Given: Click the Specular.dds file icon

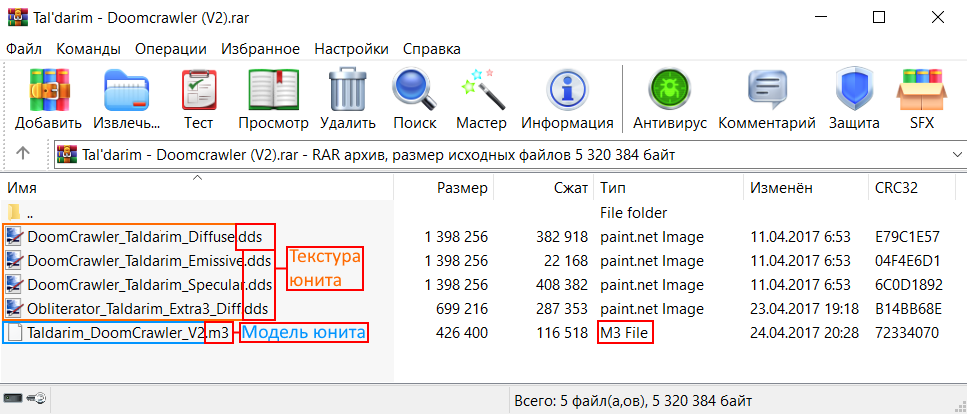Looking at the screenshot, I should point(14,285).
